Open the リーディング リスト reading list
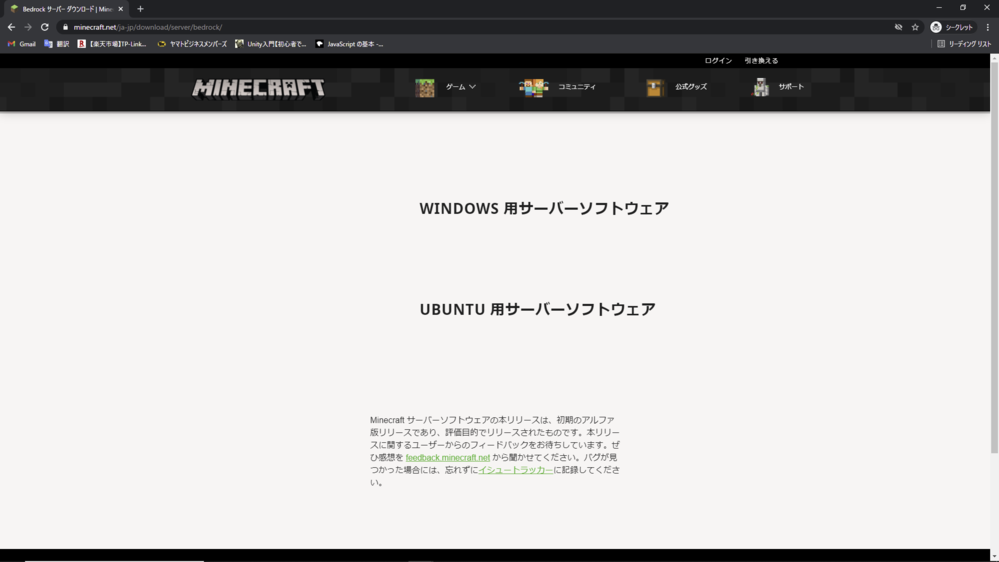 tap(965, 44)
